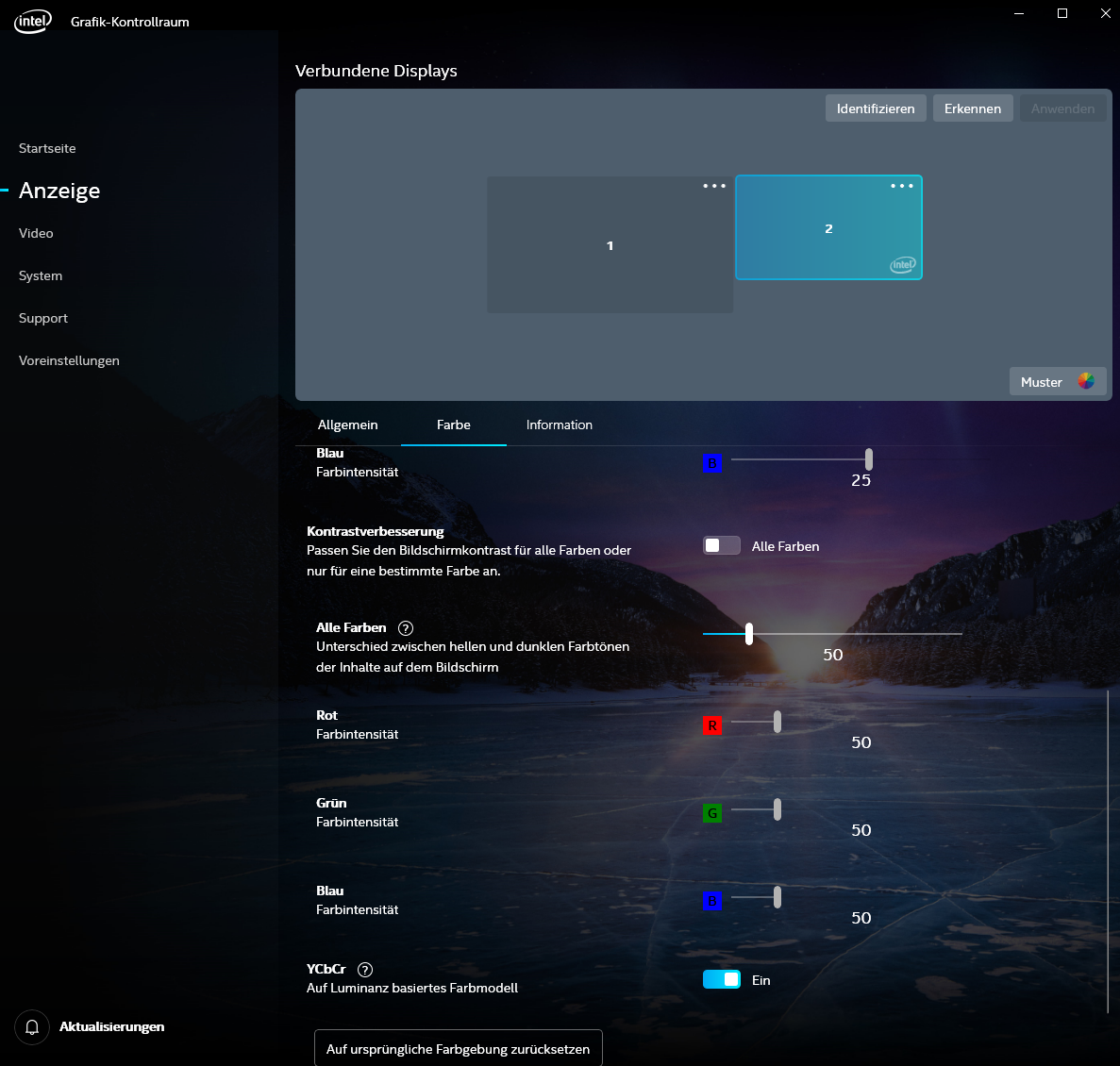The image size is (1120, 1066).
Task: Click the color wheel icon on Muster
Action: 1086,381
